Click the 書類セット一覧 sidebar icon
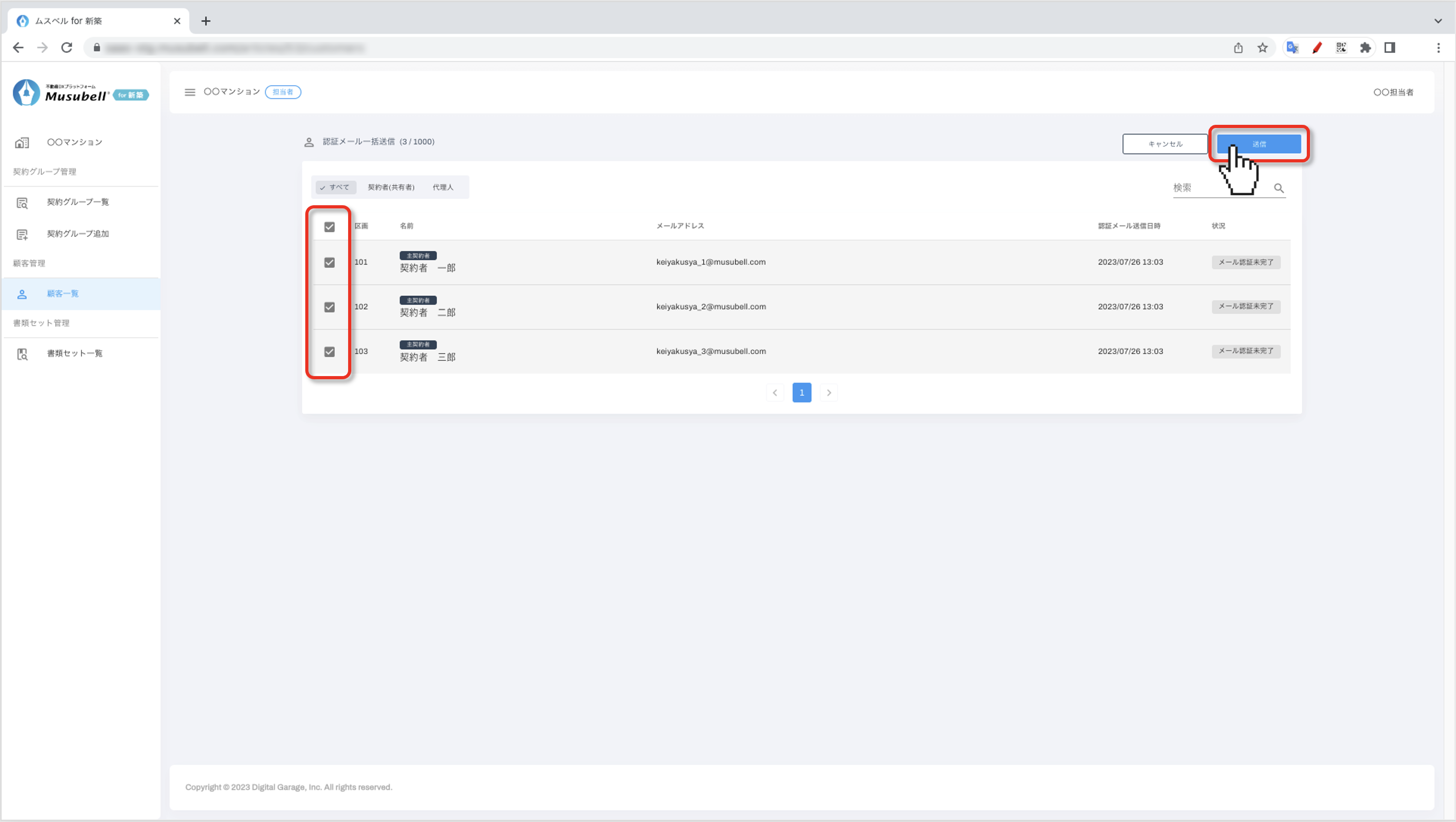This screenshot has height=822, width=1456. tap(22, 354)
